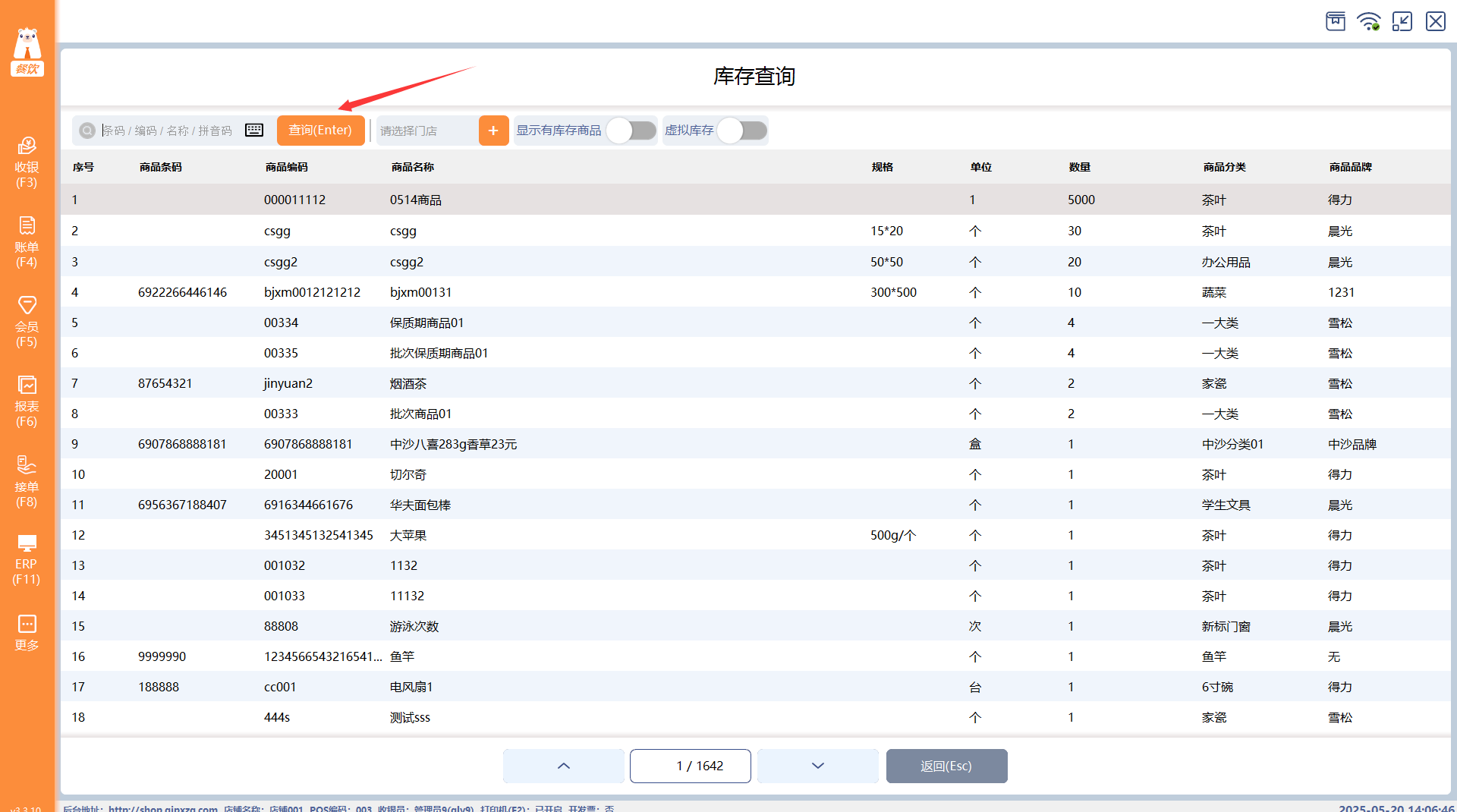Click the 办公用品 category cell
Screen dimensions: 1457x812
tap(1226, 262)
